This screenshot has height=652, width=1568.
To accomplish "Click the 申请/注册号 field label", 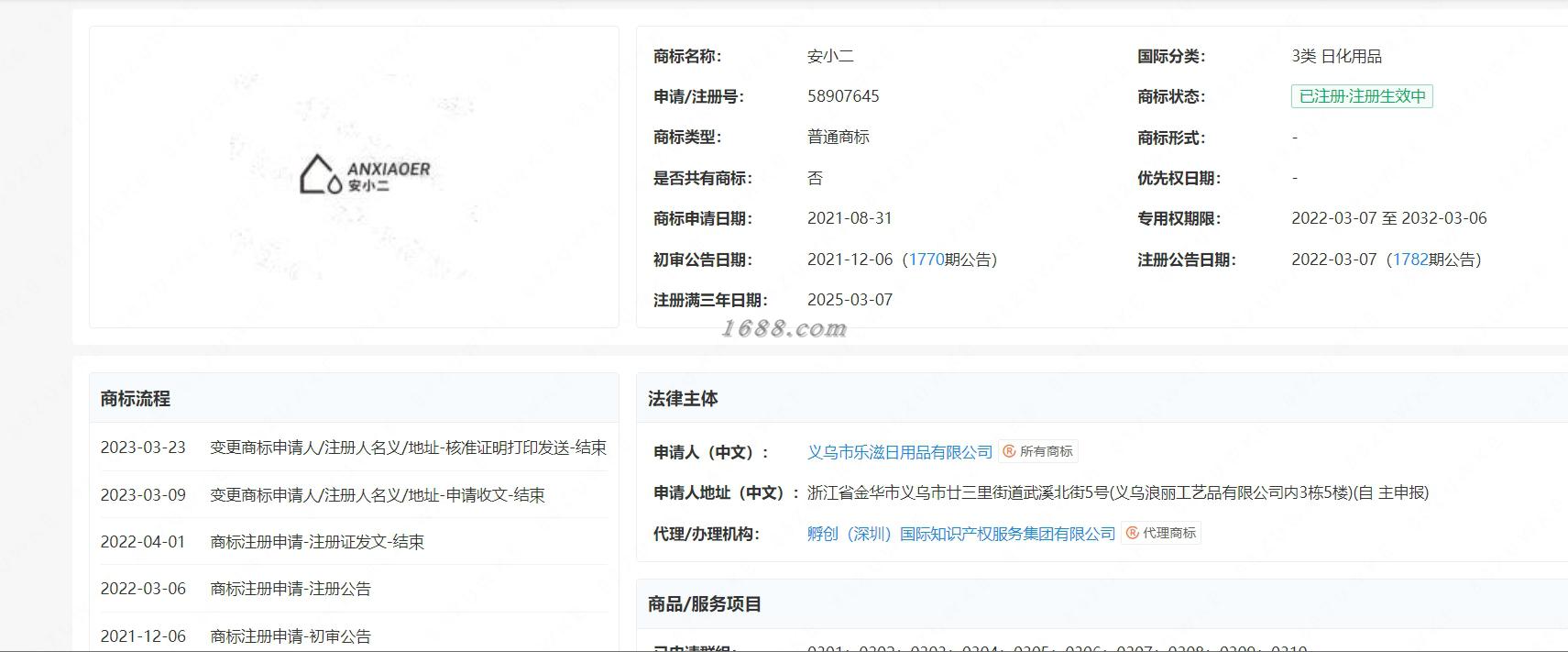I will pos(698,96).
